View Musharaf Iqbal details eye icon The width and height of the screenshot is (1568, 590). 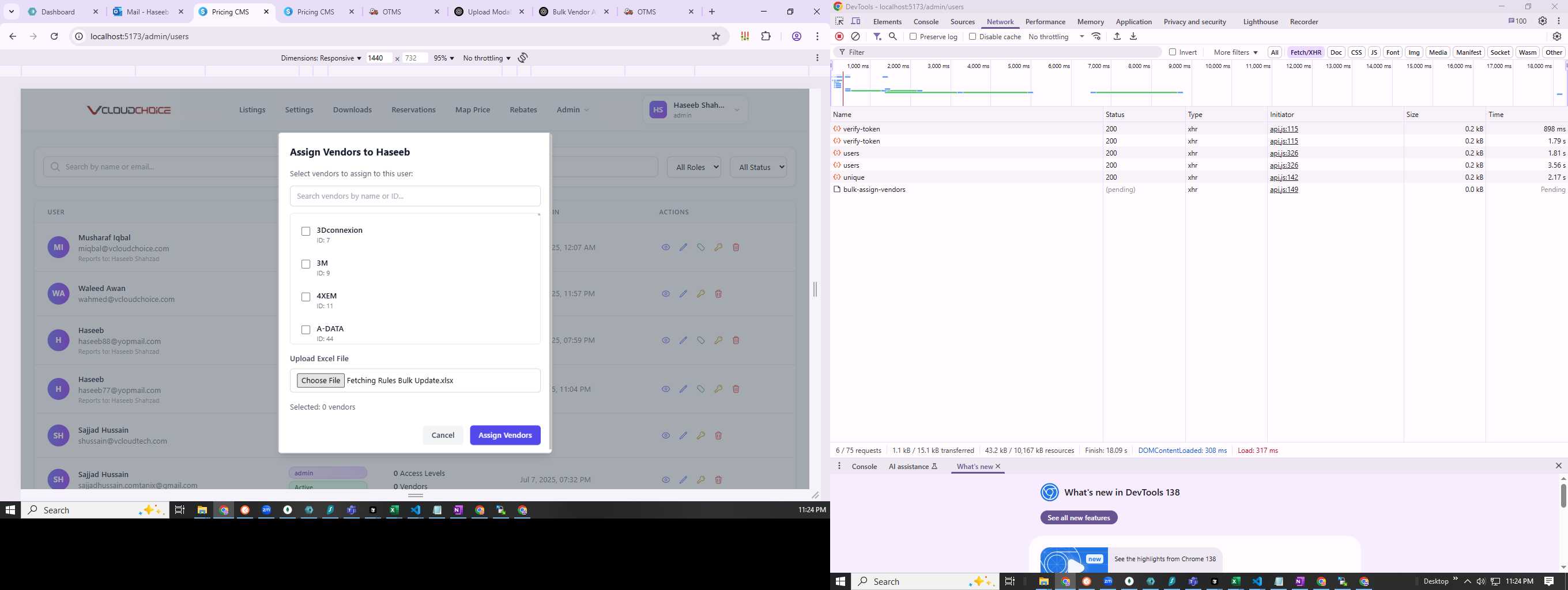pyautogui.click(x=666, y=248)
